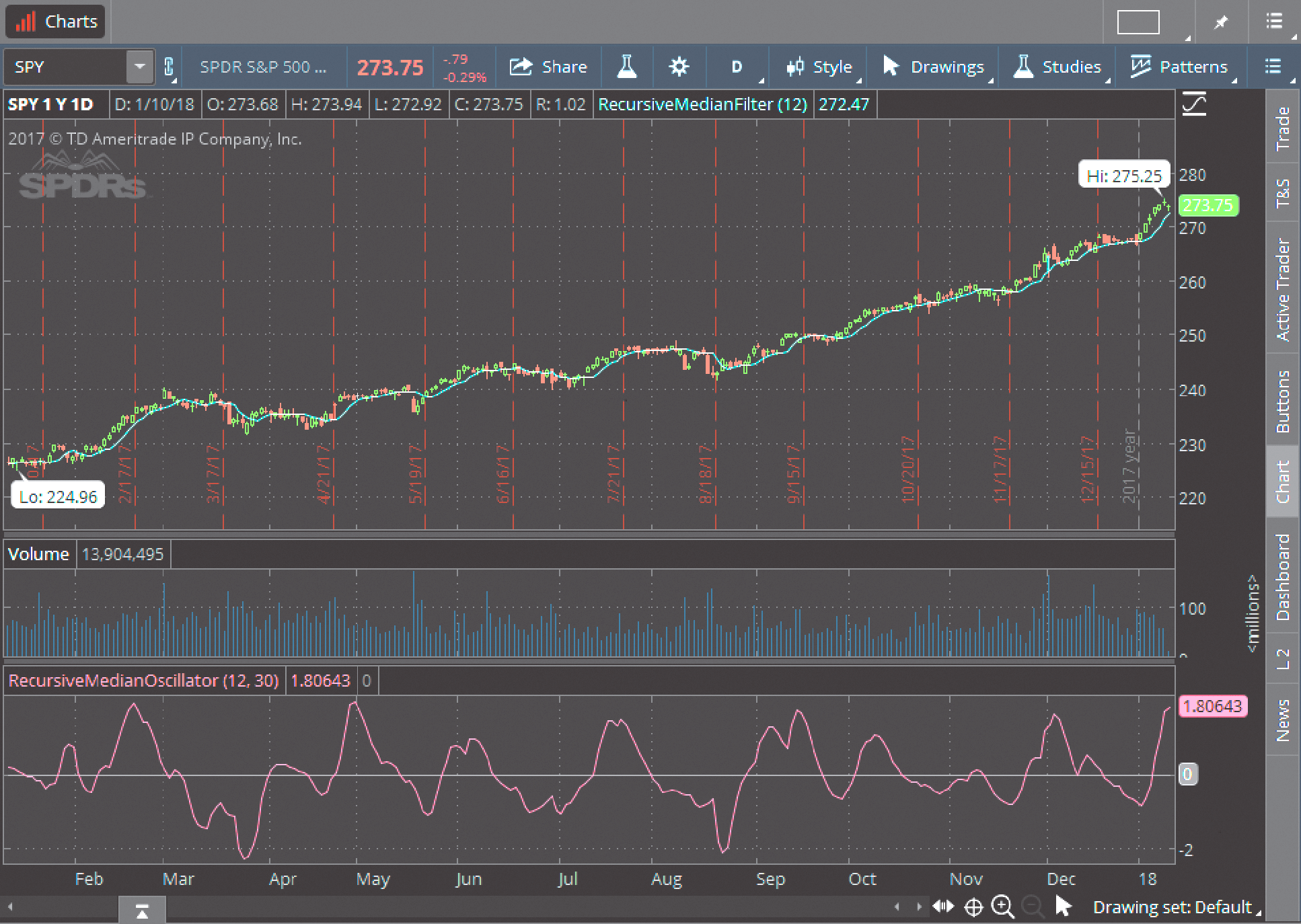Image resolution: width=1301 pixels, height=924 pixels.
Task: Click the RecursiveMedianFilter (12) study label
Action: [702, 105]
